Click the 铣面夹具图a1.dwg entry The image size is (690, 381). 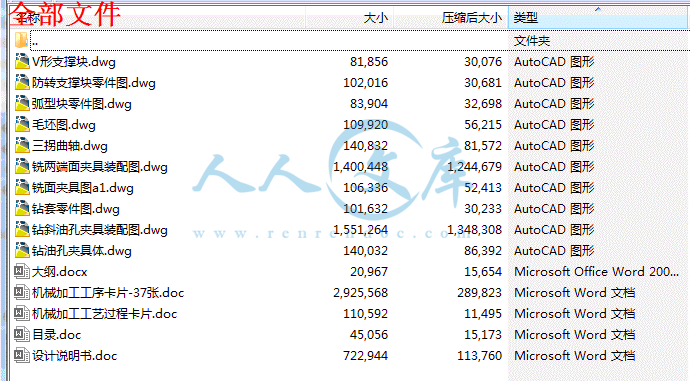tap(82, 188)
